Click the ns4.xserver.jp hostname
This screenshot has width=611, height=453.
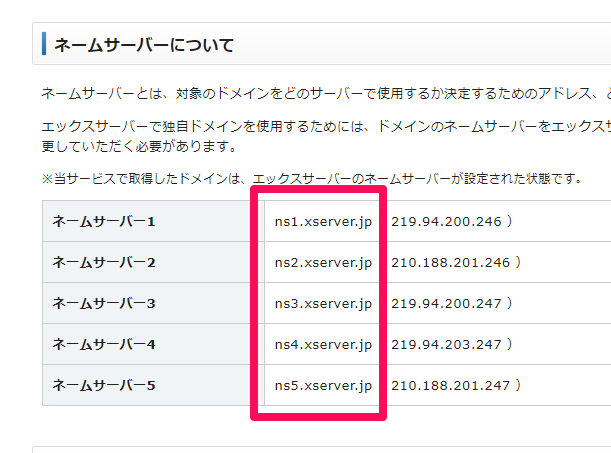pos(323,345)
